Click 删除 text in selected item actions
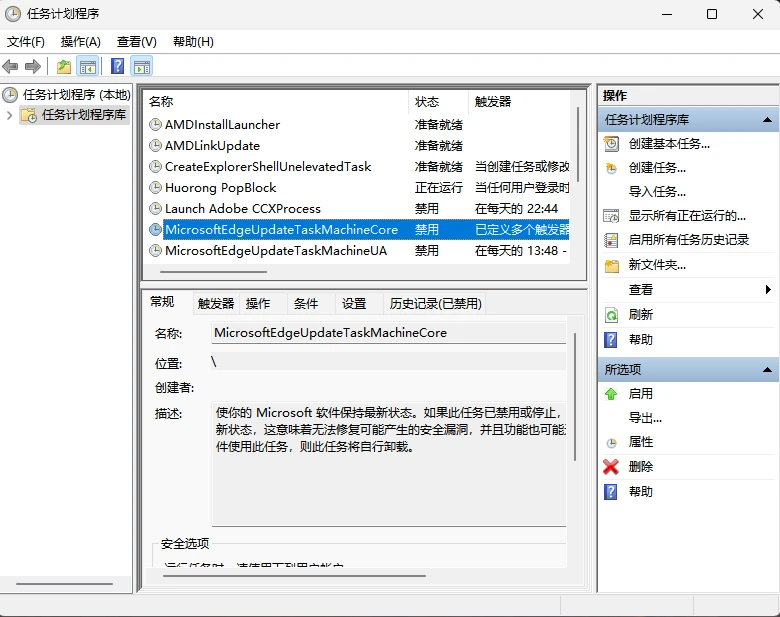The width and height of the screenshot is (780, 617). tap(641, 467)
